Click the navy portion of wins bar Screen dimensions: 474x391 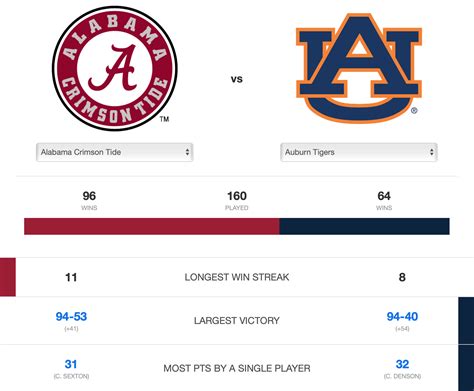(364, 226)
